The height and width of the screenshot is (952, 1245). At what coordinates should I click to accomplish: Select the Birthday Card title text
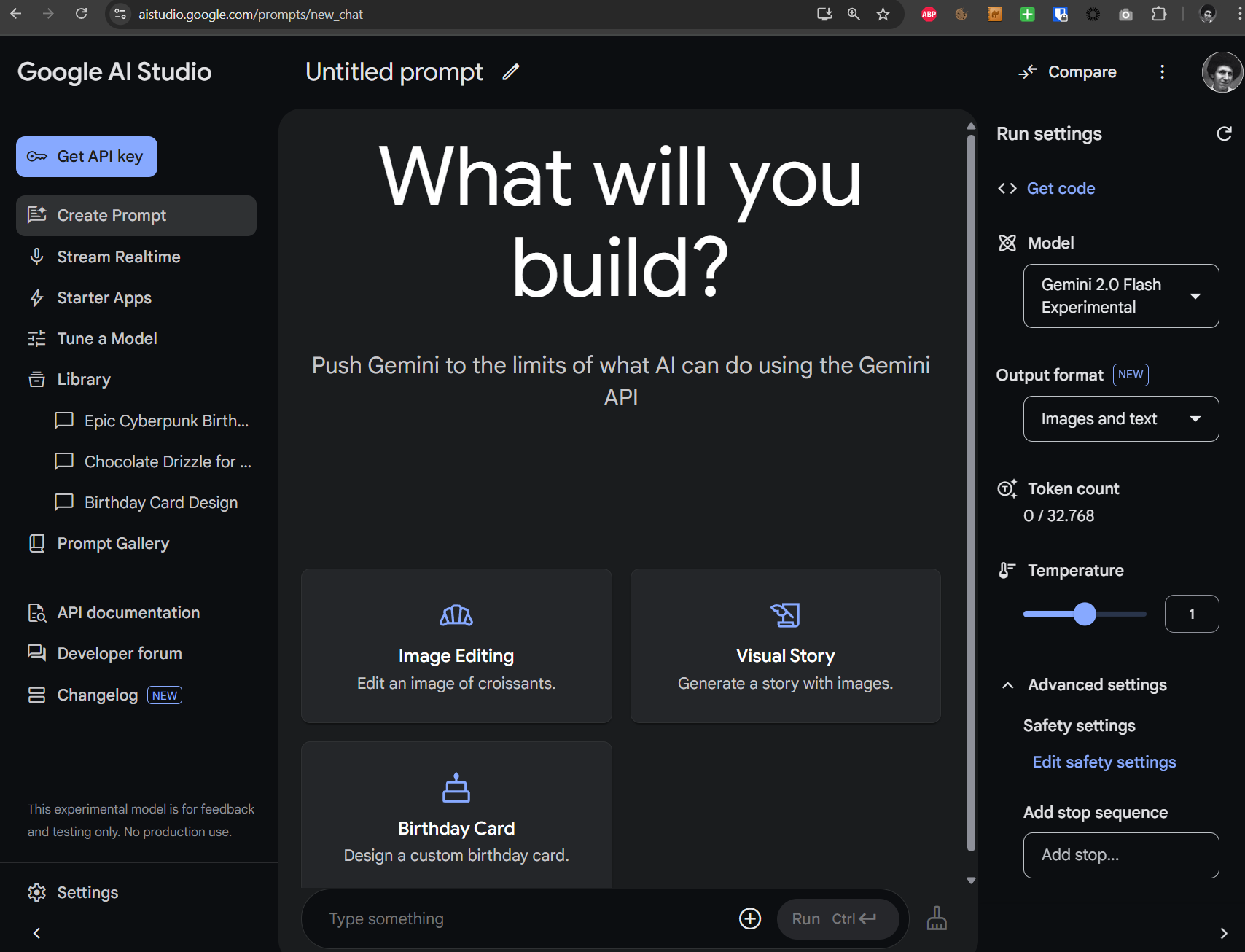pyautogui.click(x=456, y=828)
